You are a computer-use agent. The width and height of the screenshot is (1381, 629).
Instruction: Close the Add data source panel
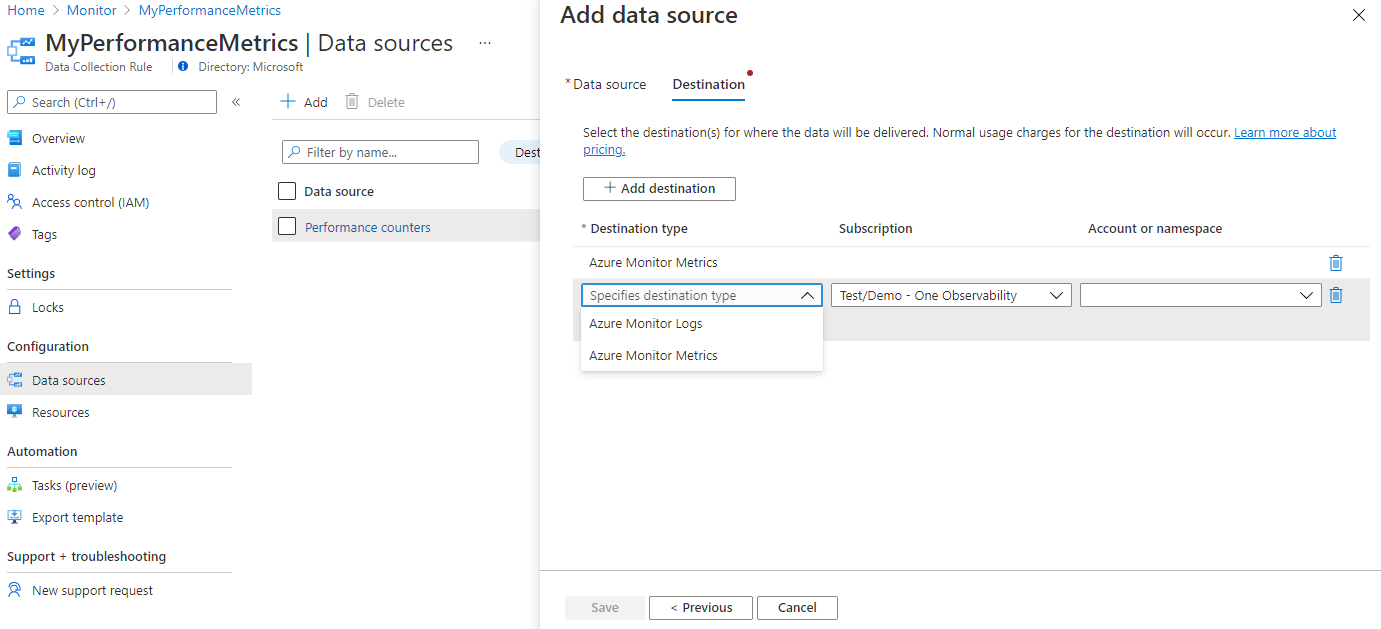pos(1358,15)
